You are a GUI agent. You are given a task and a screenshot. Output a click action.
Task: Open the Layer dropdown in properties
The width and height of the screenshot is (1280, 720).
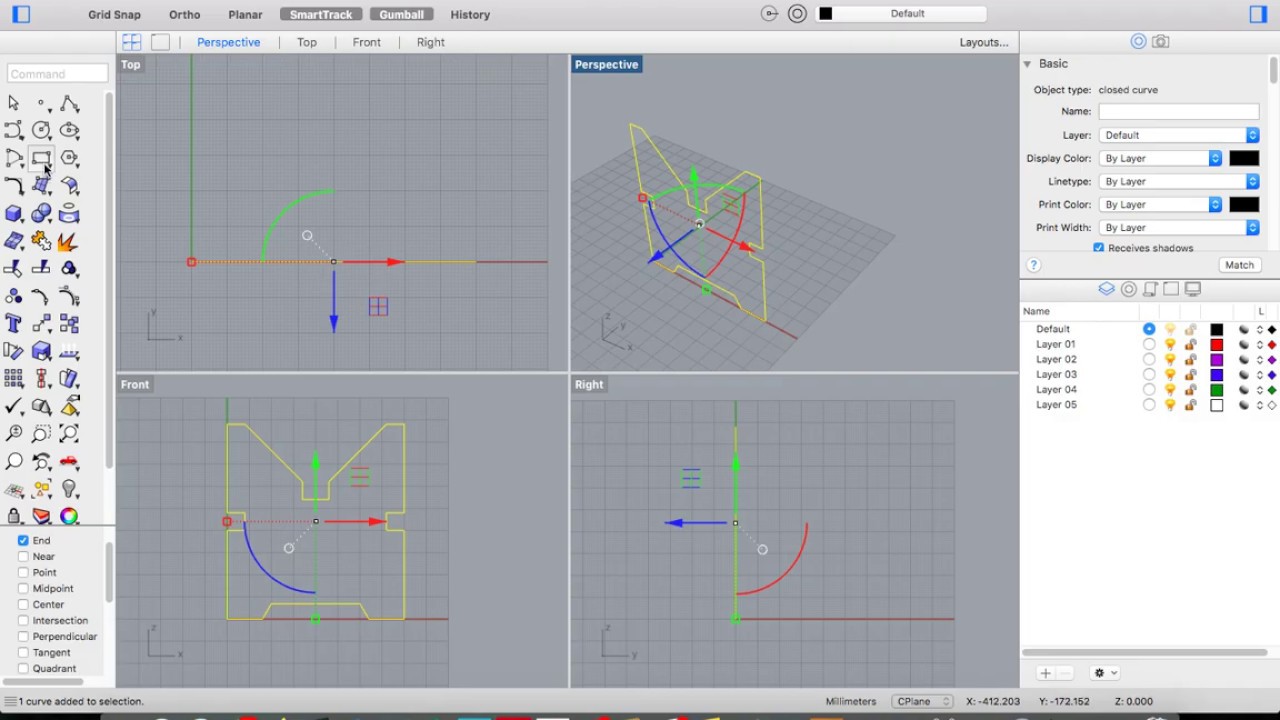[1179, 135]
